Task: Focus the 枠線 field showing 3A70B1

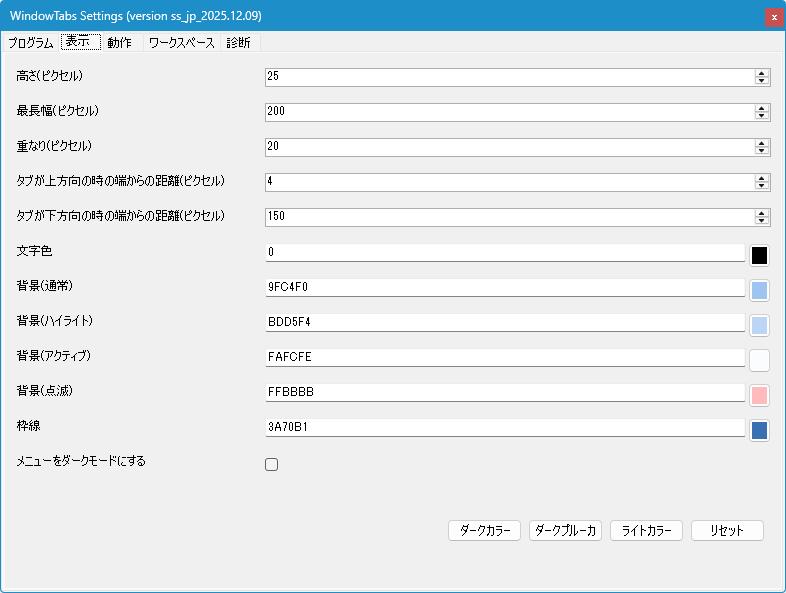Action: click(505, 428)
